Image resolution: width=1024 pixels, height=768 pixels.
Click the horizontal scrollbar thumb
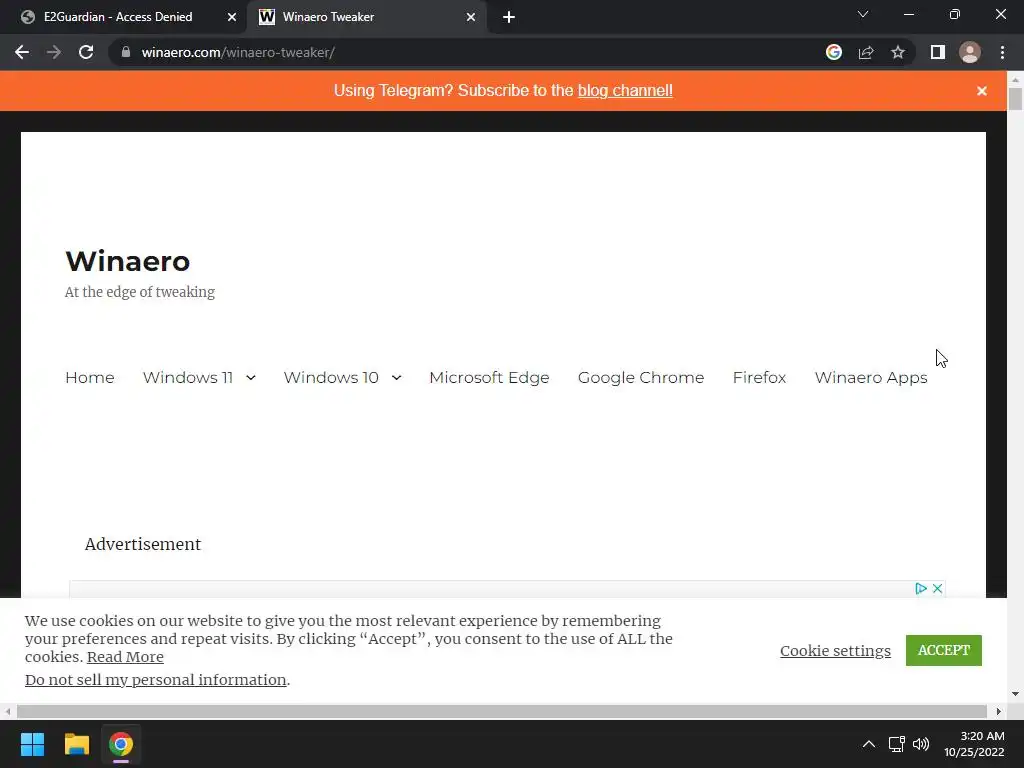(x=502, y=711)
